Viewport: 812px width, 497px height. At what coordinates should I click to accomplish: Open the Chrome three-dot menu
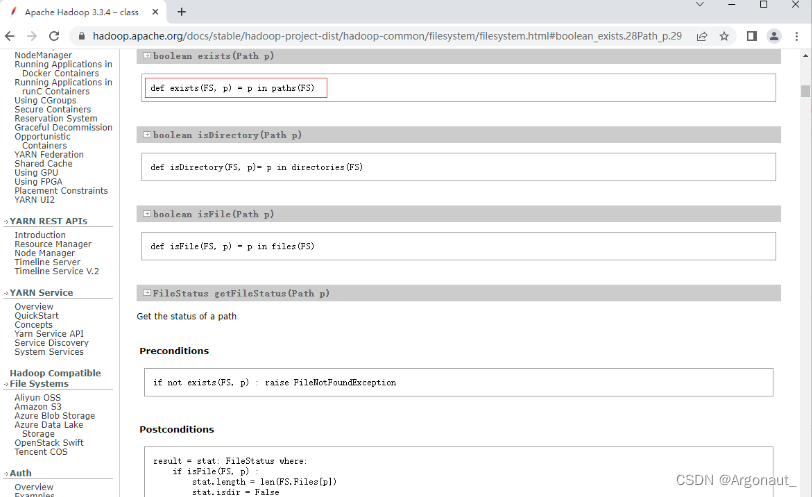point(796,36)
